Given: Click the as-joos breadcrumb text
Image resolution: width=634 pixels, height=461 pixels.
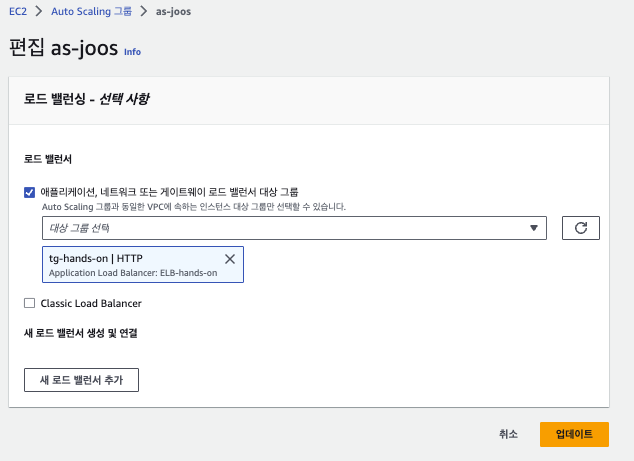Looking at the screenshot, I should [173, 11].
